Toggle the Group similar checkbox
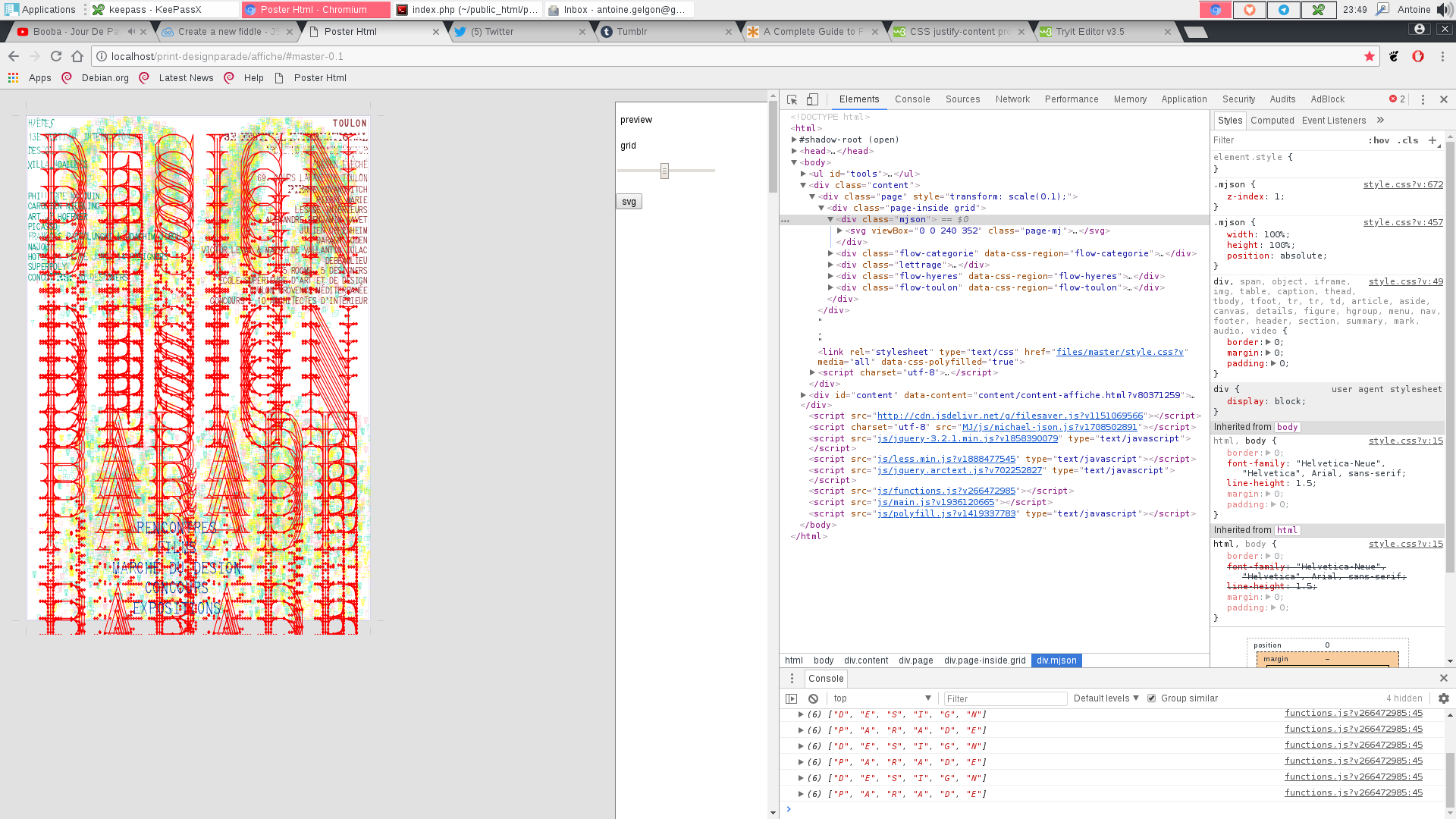Viewport: 1456px width, 819px height. tap(1151, 698)
